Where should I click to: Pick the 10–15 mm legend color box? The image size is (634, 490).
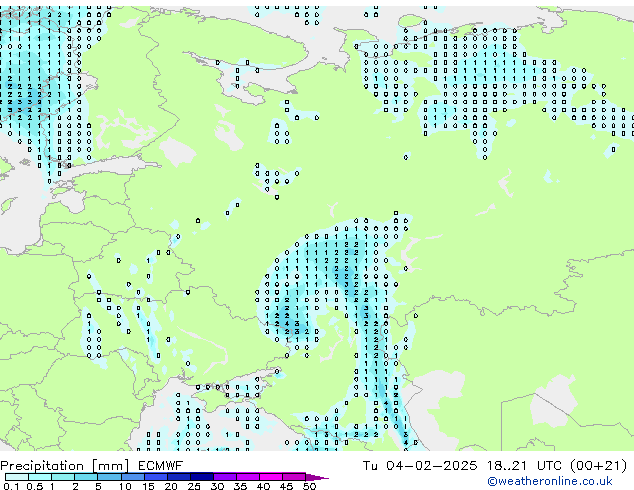pyautogui.click(x=133, y=477)
